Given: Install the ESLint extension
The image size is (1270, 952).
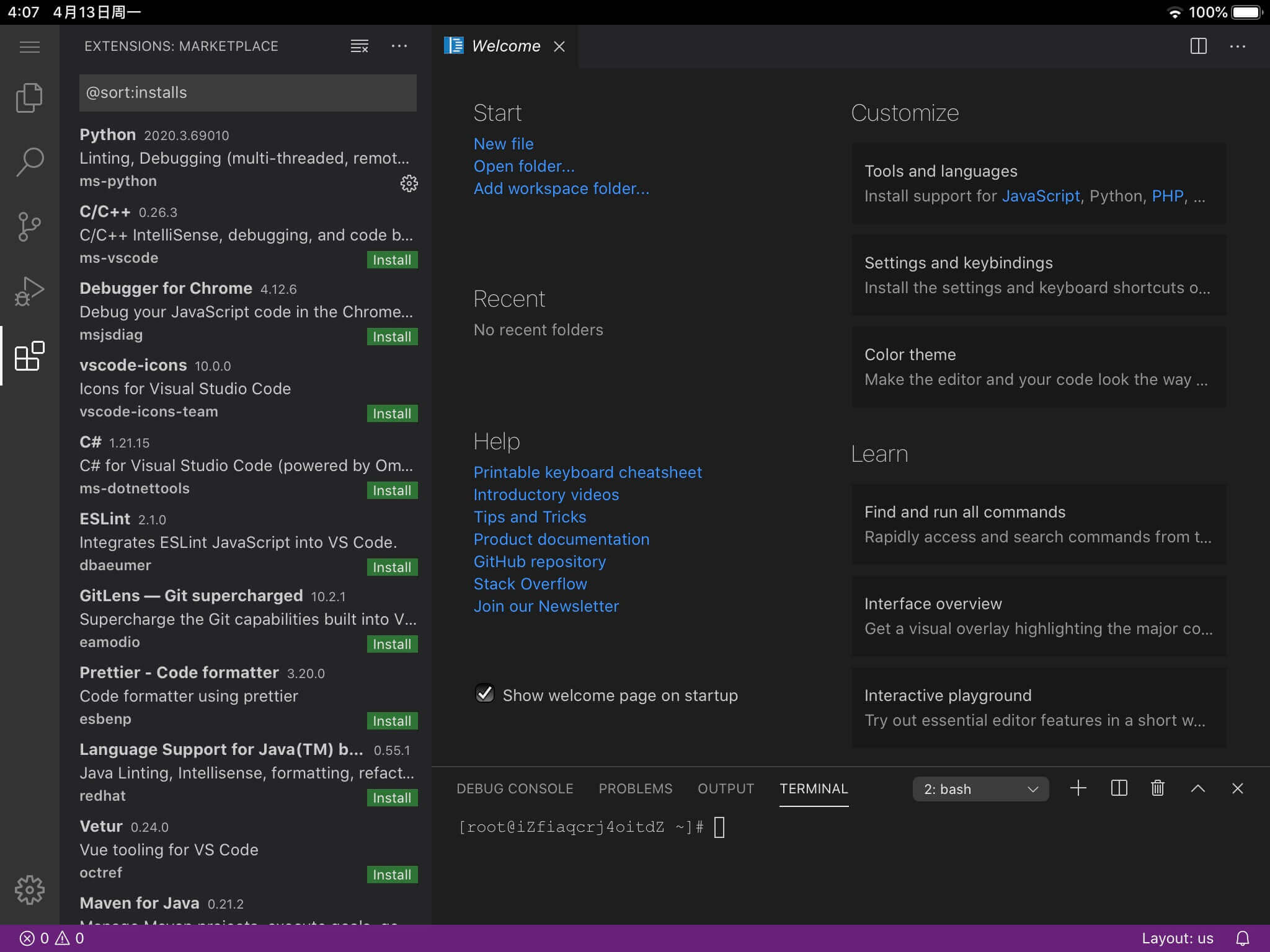Looking at the screenshot, I should coord(392,567).
